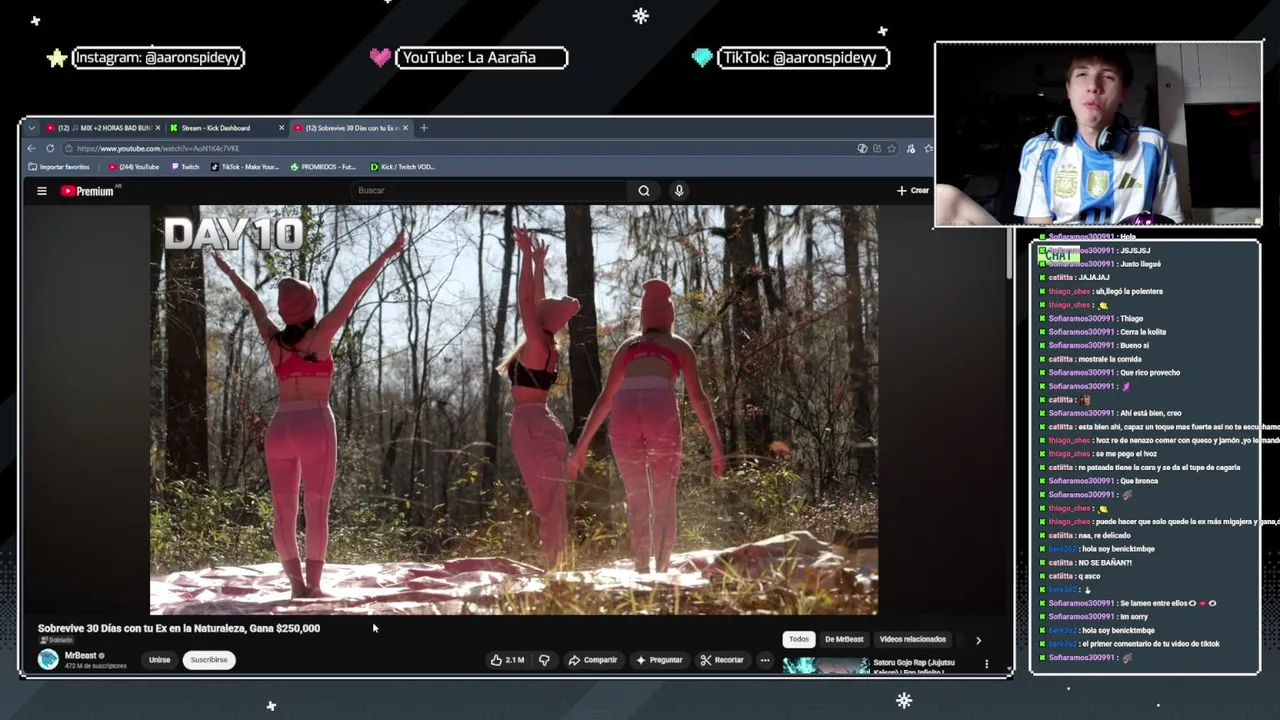
Task: Click the YouTube Premium logo
Action: pos(90,191)
